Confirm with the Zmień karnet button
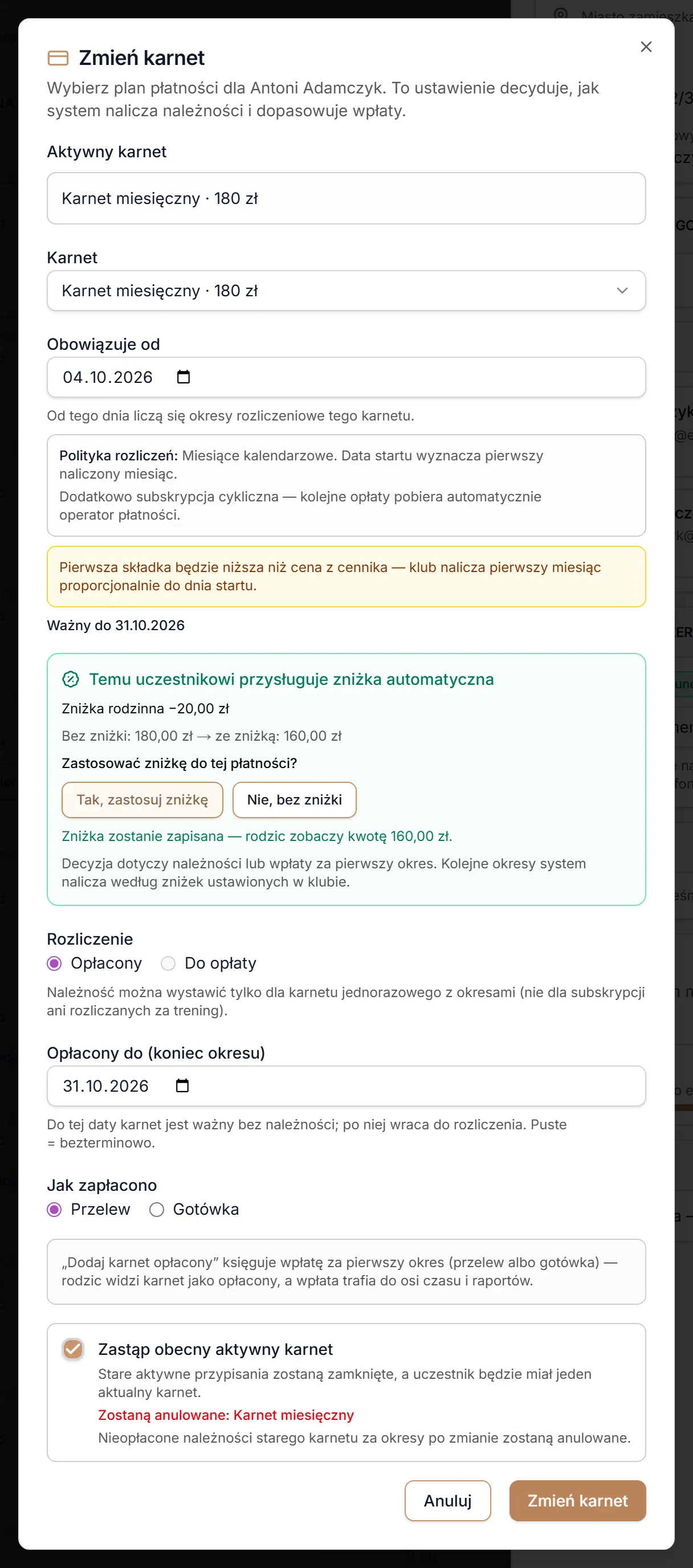 coord(577,1500)
